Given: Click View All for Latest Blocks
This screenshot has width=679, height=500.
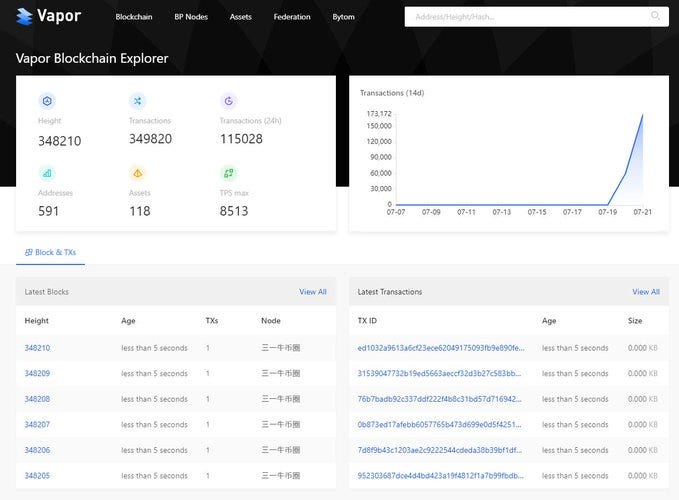Looking at the screenshot, I should (313, 292).
